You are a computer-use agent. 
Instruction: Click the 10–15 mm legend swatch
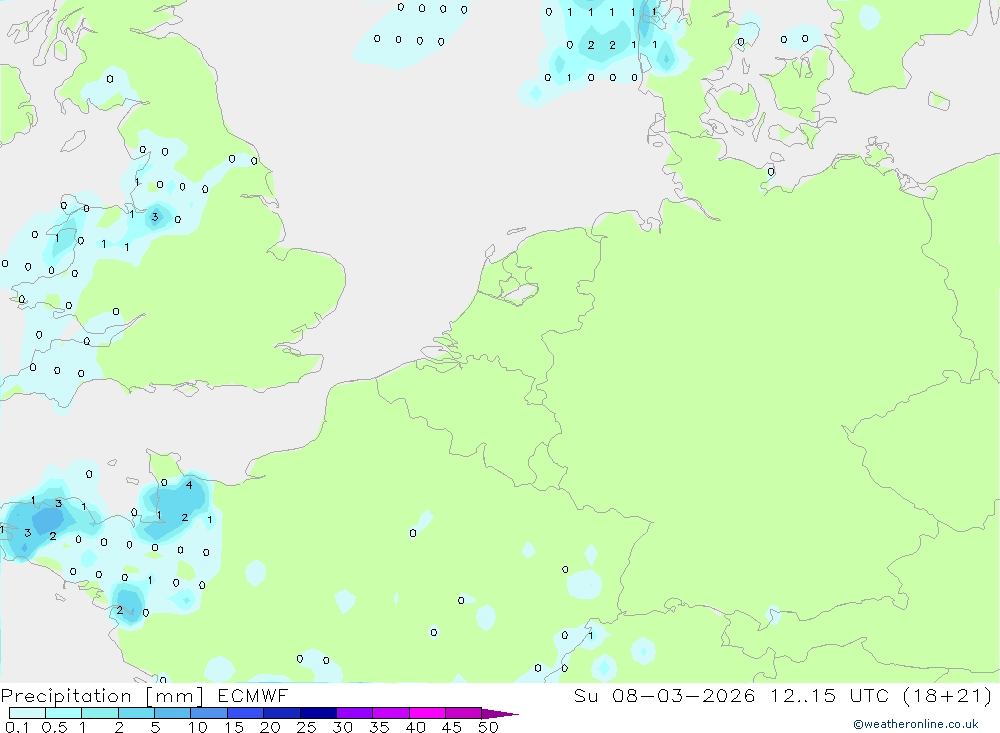coord(209,713)
